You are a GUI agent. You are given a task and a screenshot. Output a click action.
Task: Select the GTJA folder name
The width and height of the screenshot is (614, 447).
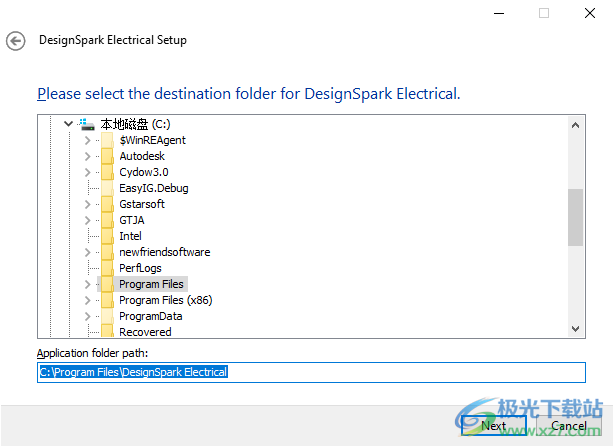click(132, 220)
